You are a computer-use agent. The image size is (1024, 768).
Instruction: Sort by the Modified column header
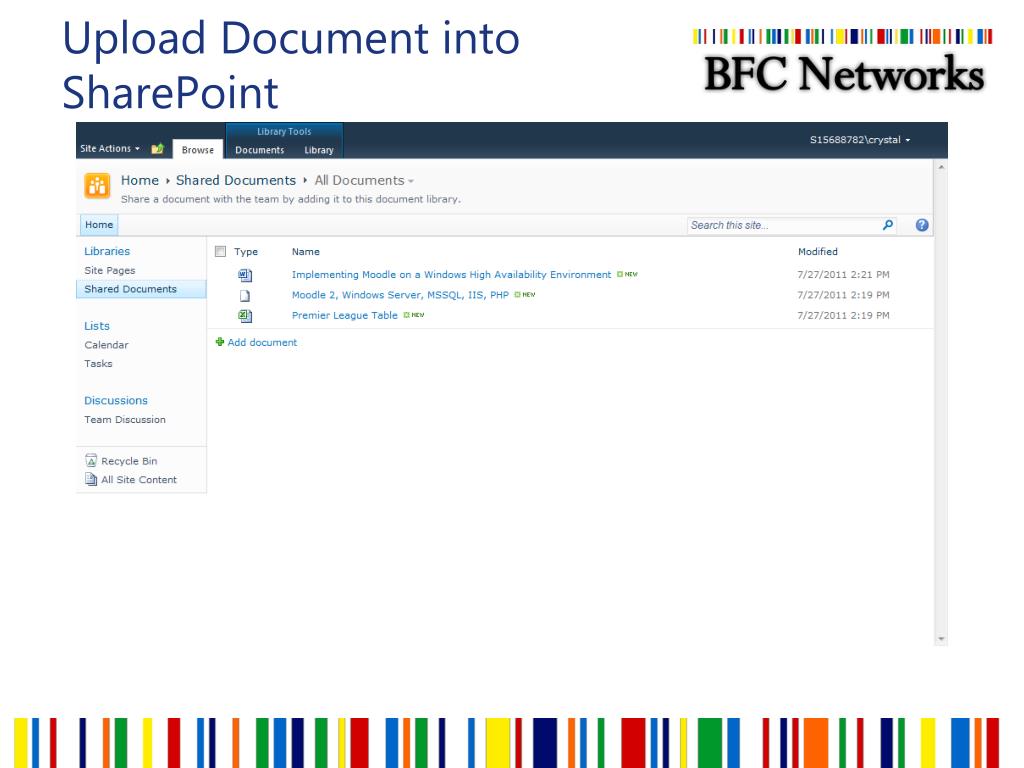pyautogui.click(x=818, y=251)
